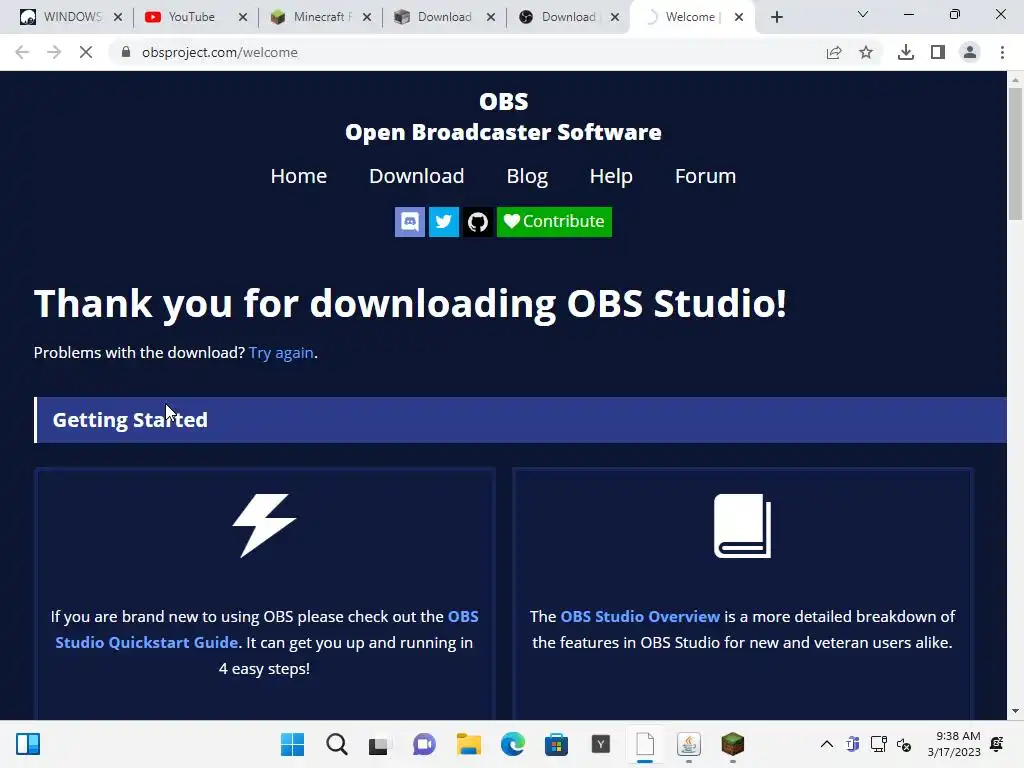This screenshot has width=1024, height=768.
Task: Open the Forum menu link
Action: [x=705, y=176]
